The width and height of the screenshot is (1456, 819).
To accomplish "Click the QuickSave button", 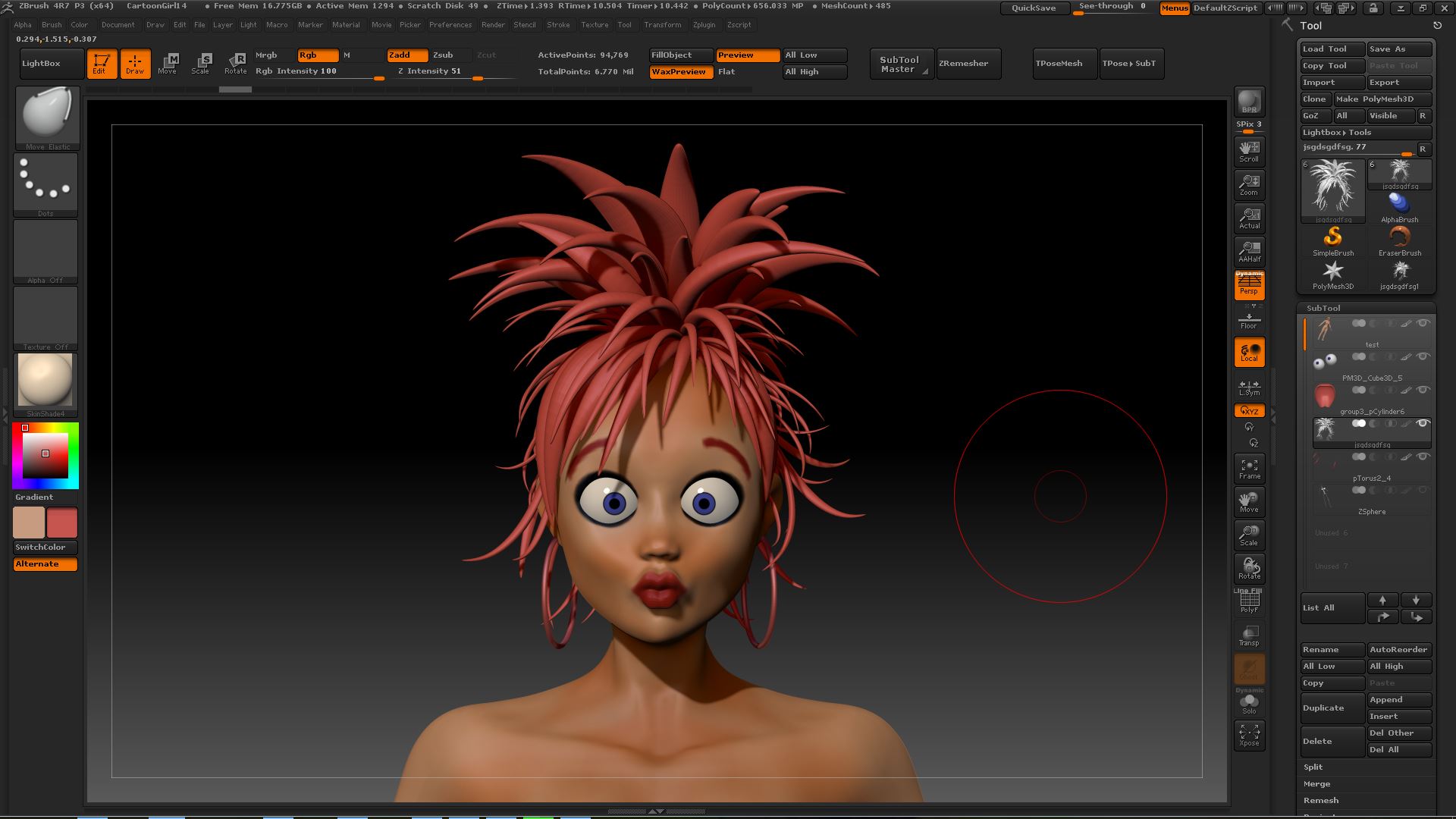I will [1034, 8].
